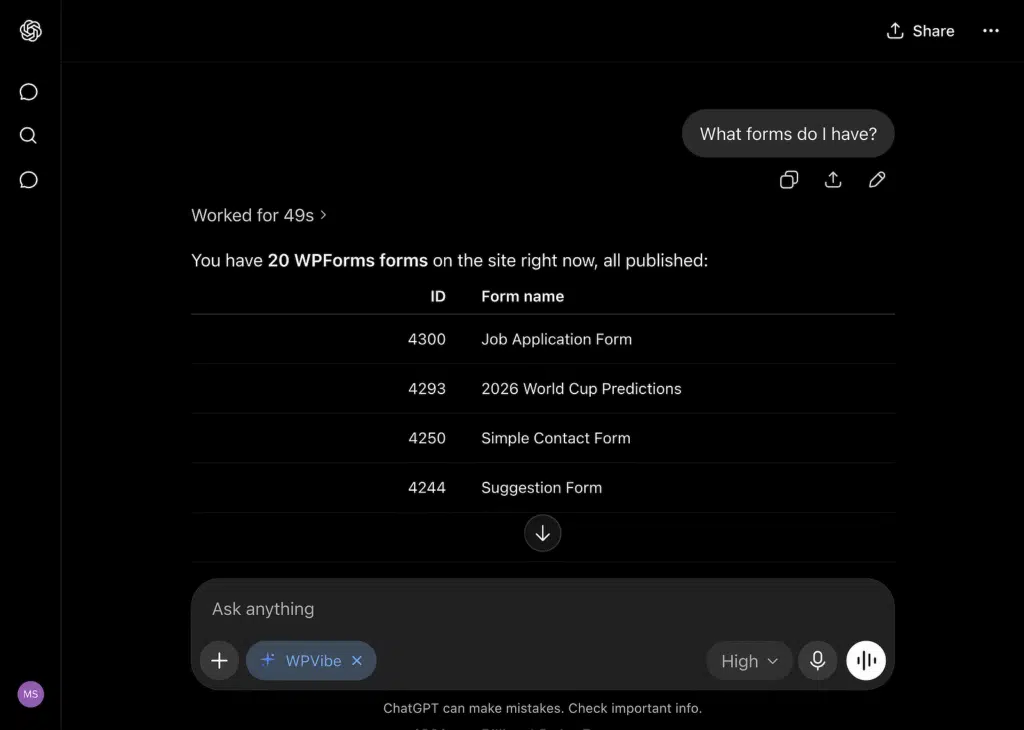Image resolution: width=1024 pixels, height=730 pixels.
Task: Copy the user message with the copy icon
Action: [x=789, y=180]
